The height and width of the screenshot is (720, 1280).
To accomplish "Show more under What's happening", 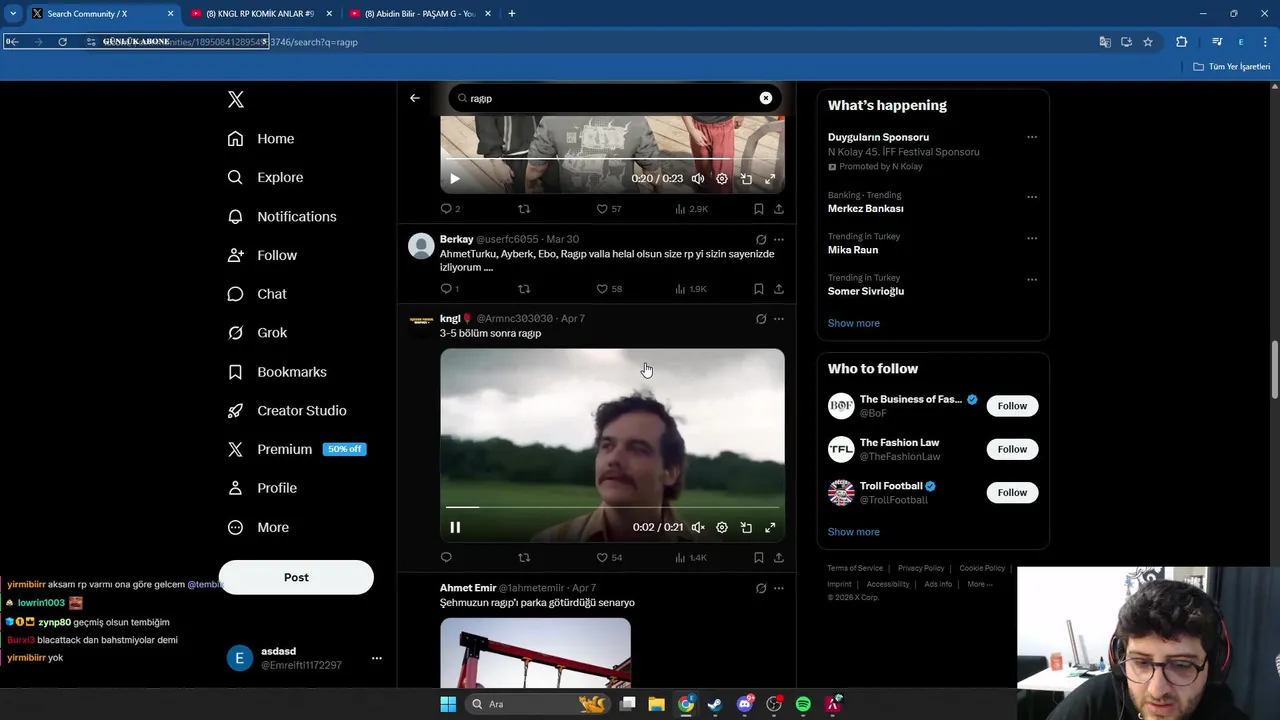I will tap(854, 323).
